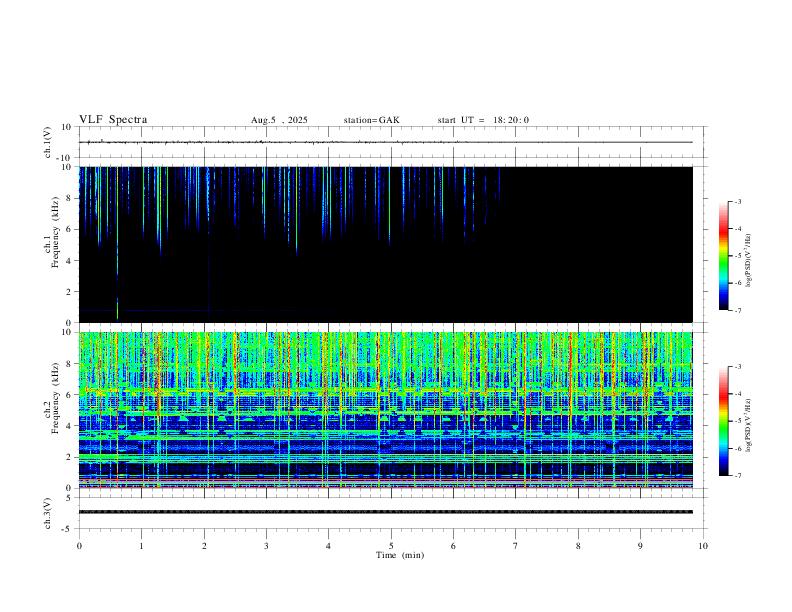Click the "-3" tick on the ch.1 colorbar
Viewport: 792px width, 612px height.
pos(737,201)
